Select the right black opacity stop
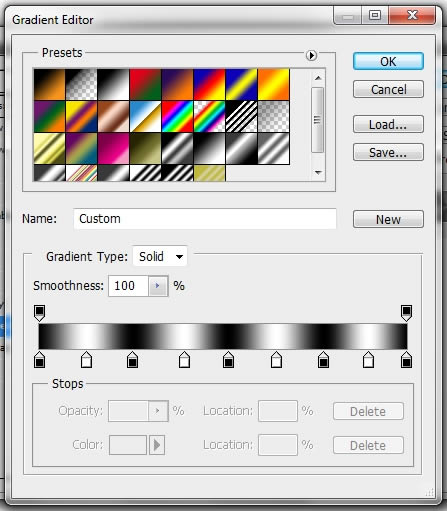 pyautogui.click(x=406, y=313)
